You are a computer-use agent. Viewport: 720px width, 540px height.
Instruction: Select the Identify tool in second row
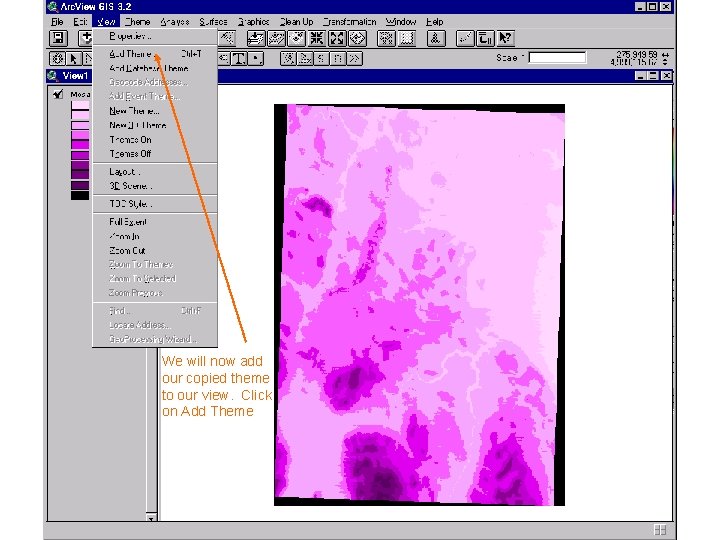click(57, 58)
